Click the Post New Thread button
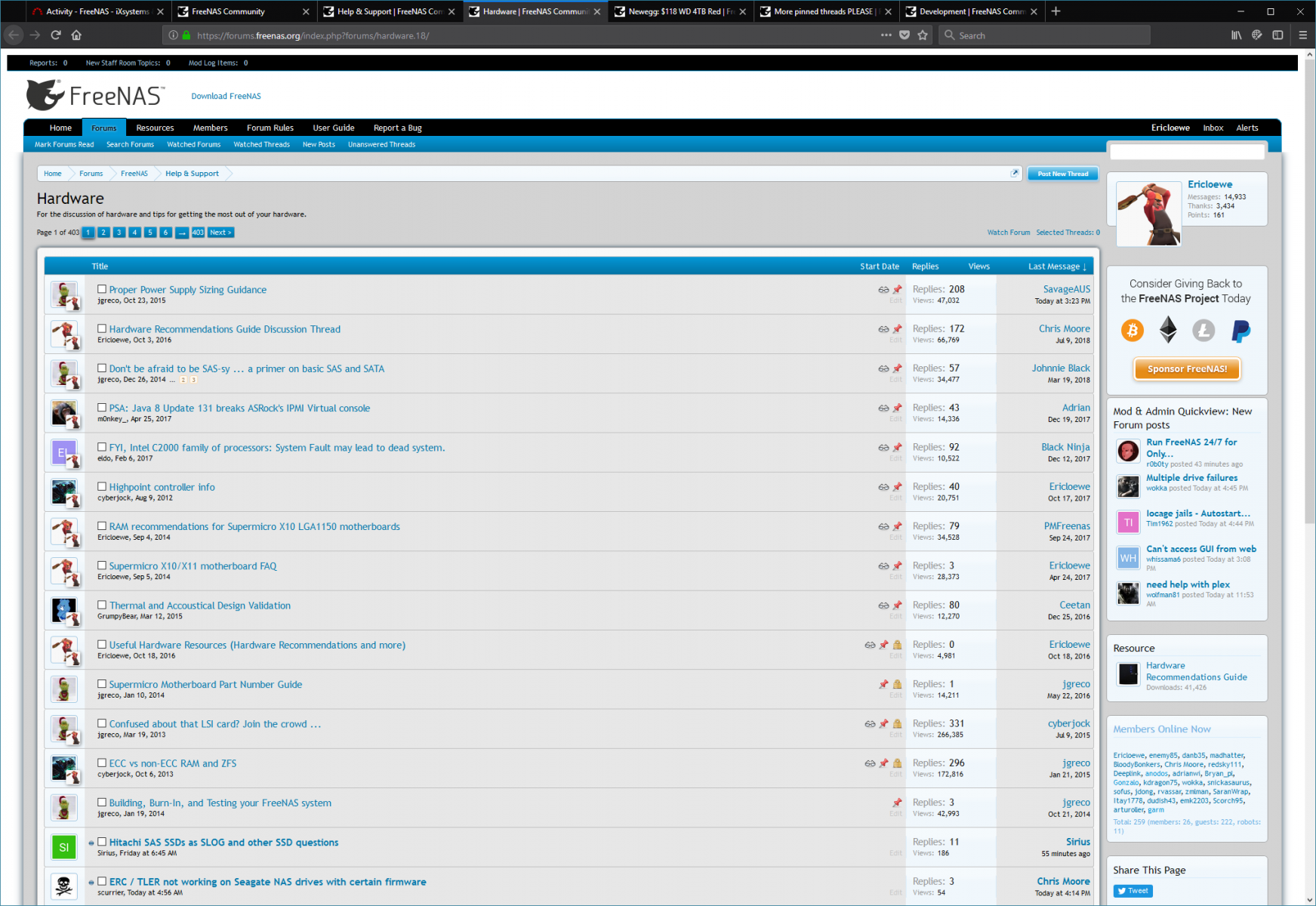Screen dimensions: 1316x906 [1062, 174]
